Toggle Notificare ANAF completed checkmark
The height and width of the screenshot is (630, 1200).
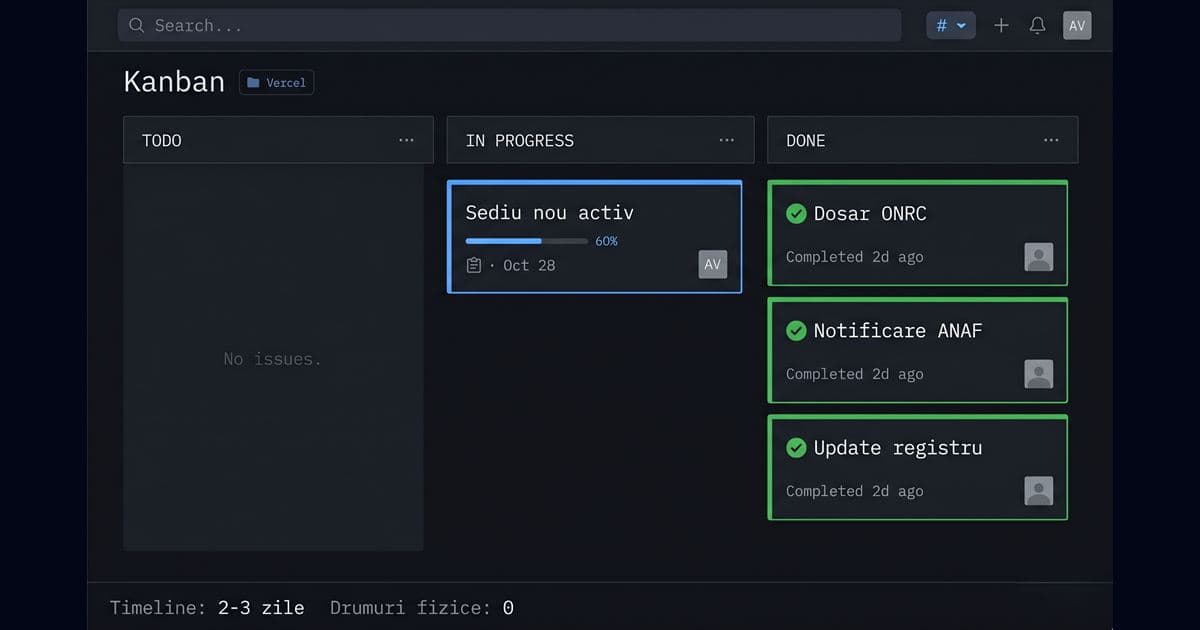click(x=796, y=330)
